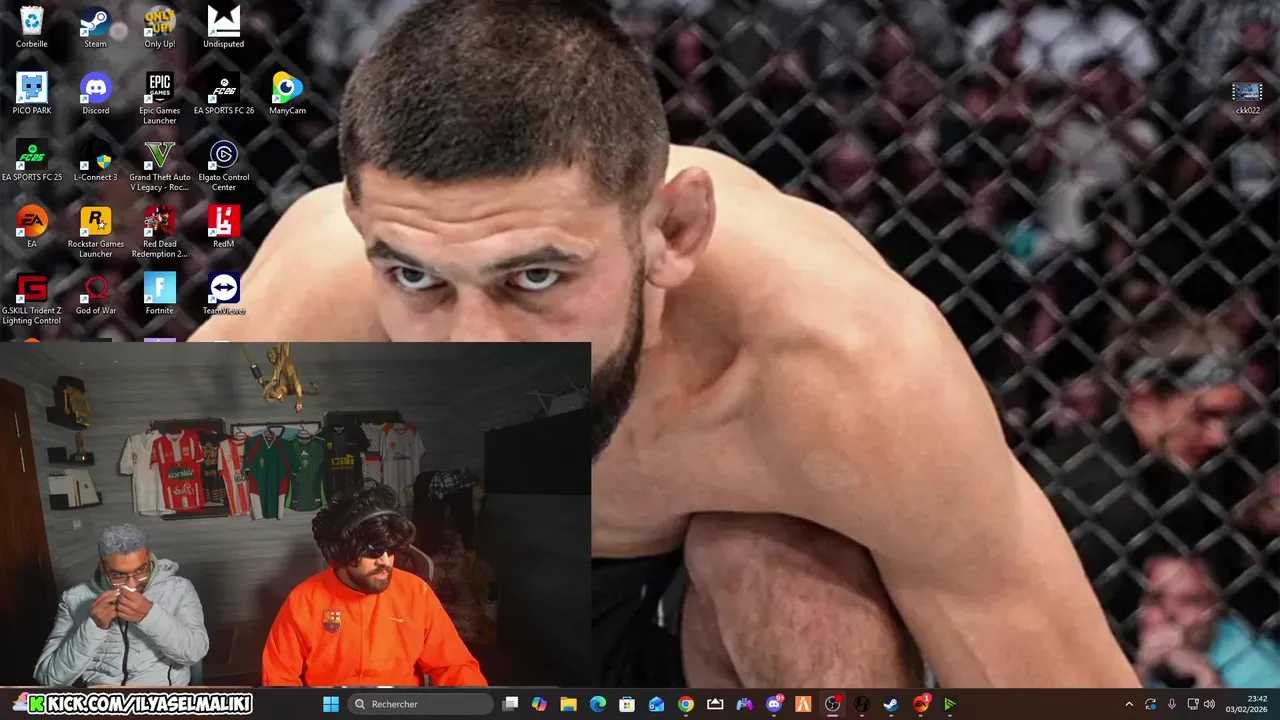Open Elgato Control Center icon

223,166
